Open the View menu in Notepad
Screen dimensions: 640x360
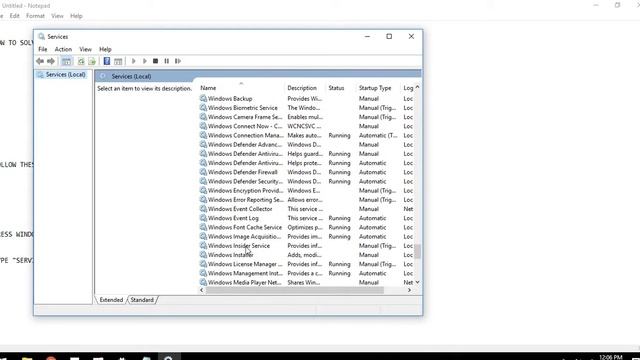[x=57, y=16]
